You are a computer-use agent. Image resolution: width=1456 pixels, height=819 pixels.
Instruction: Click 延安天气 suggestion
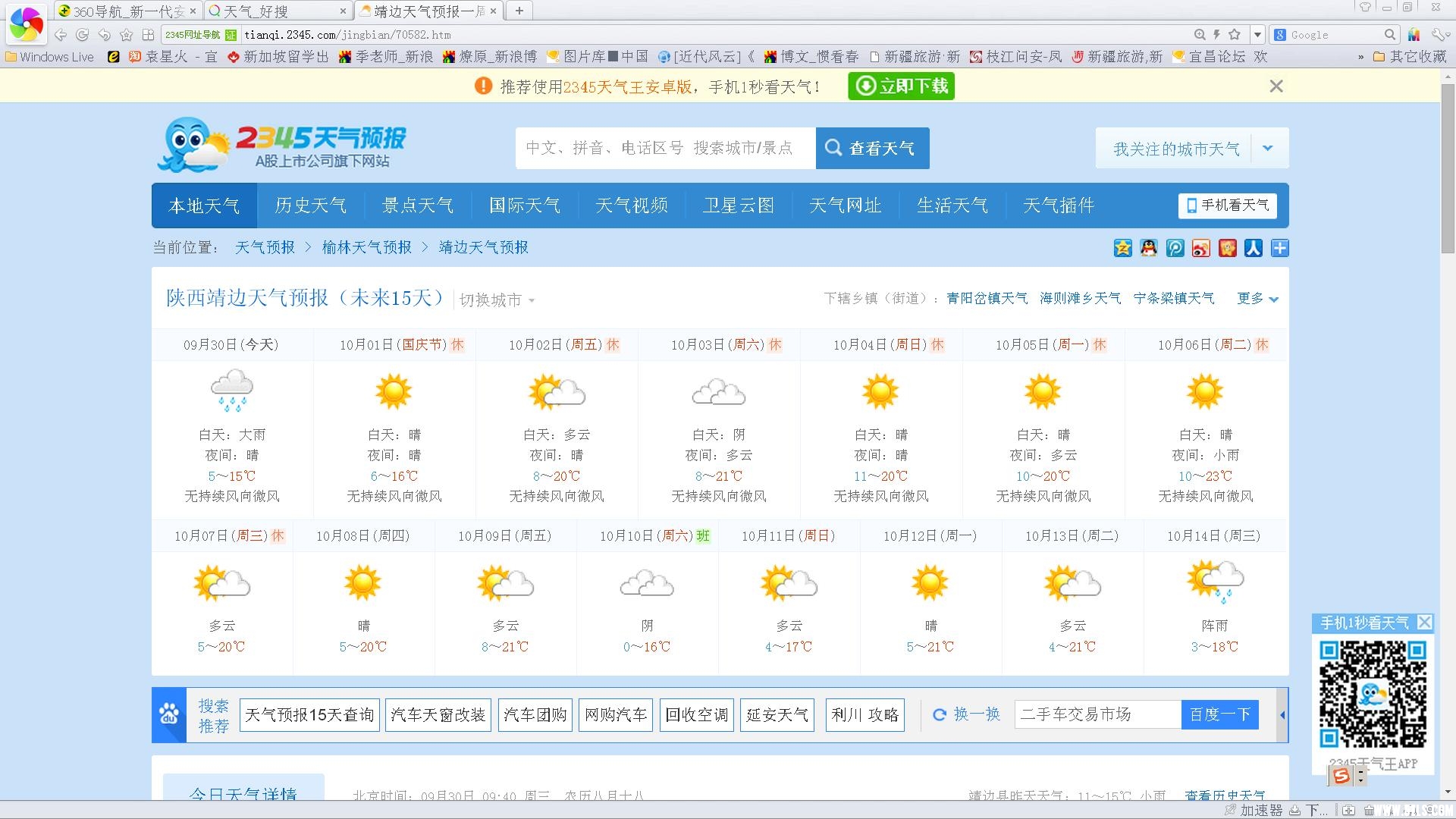pyautogui.click(x=777, y=714)
